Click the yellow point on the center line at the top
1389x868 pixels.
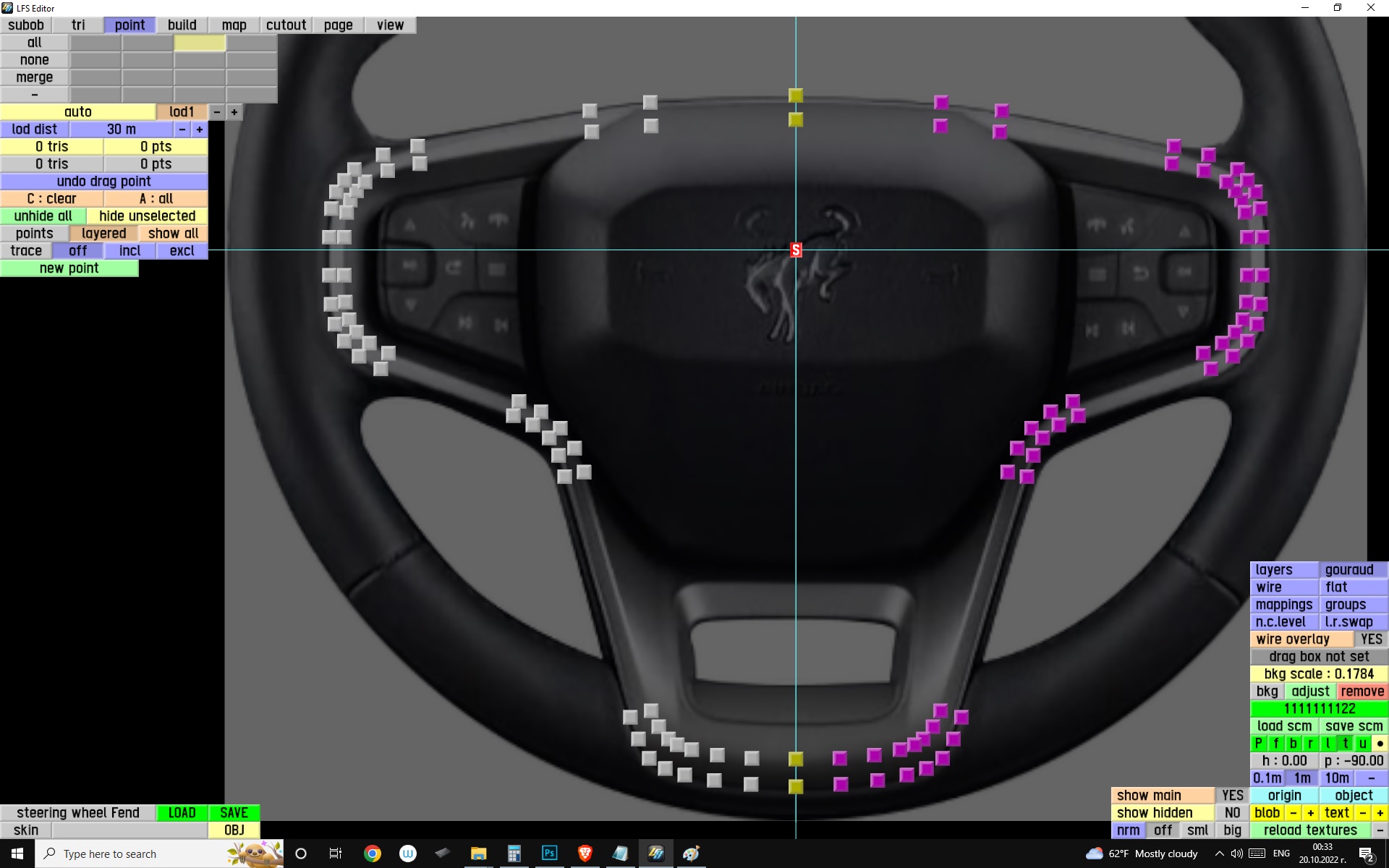tap(796, 95)
